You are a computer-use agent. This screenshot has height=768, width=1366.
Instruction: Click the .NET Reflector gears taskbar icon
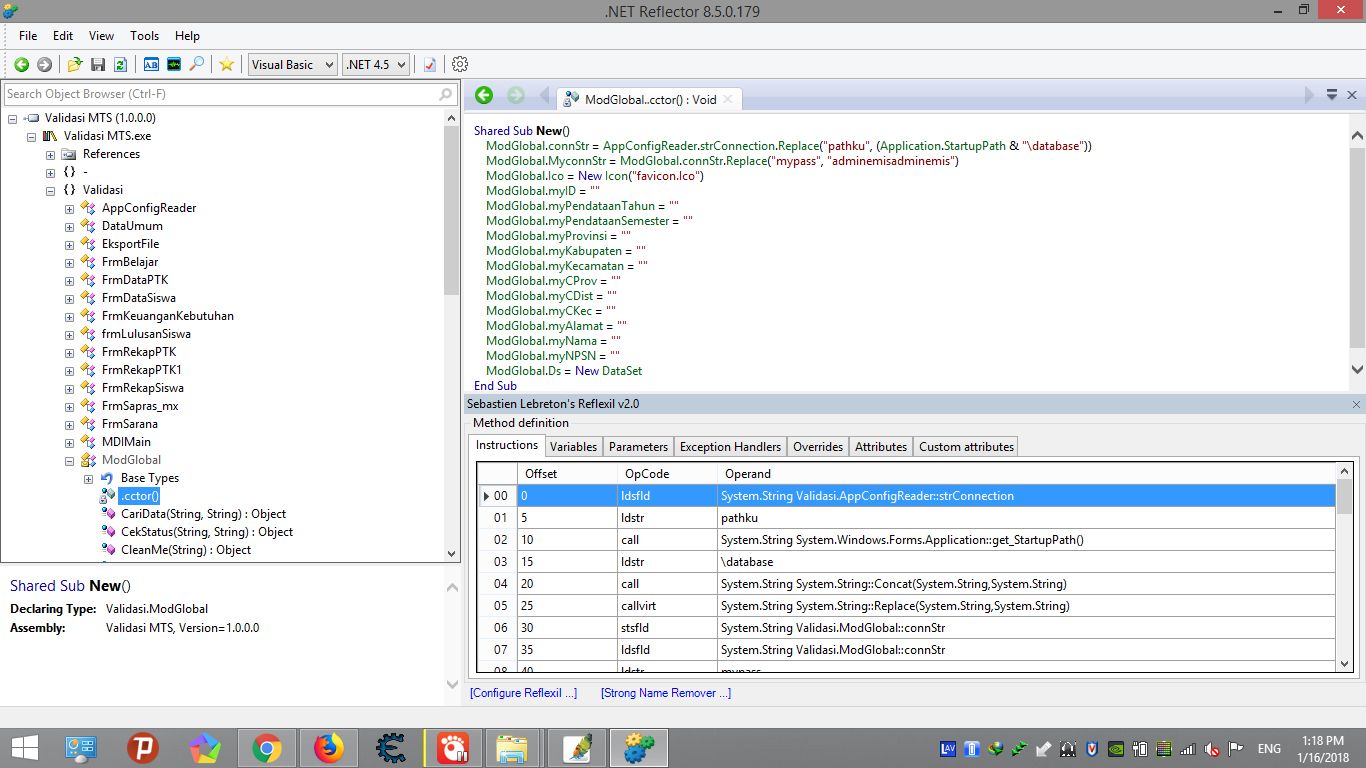(639, 748)
